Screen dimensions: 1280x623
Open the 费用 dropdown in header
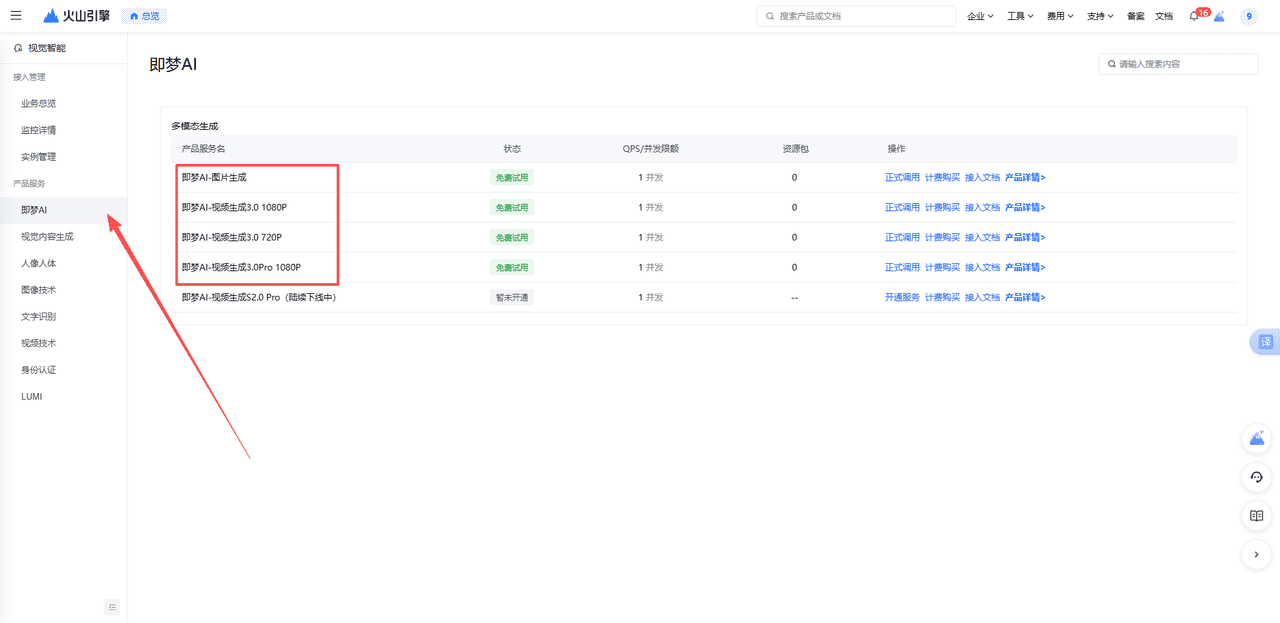[1059, 16]
